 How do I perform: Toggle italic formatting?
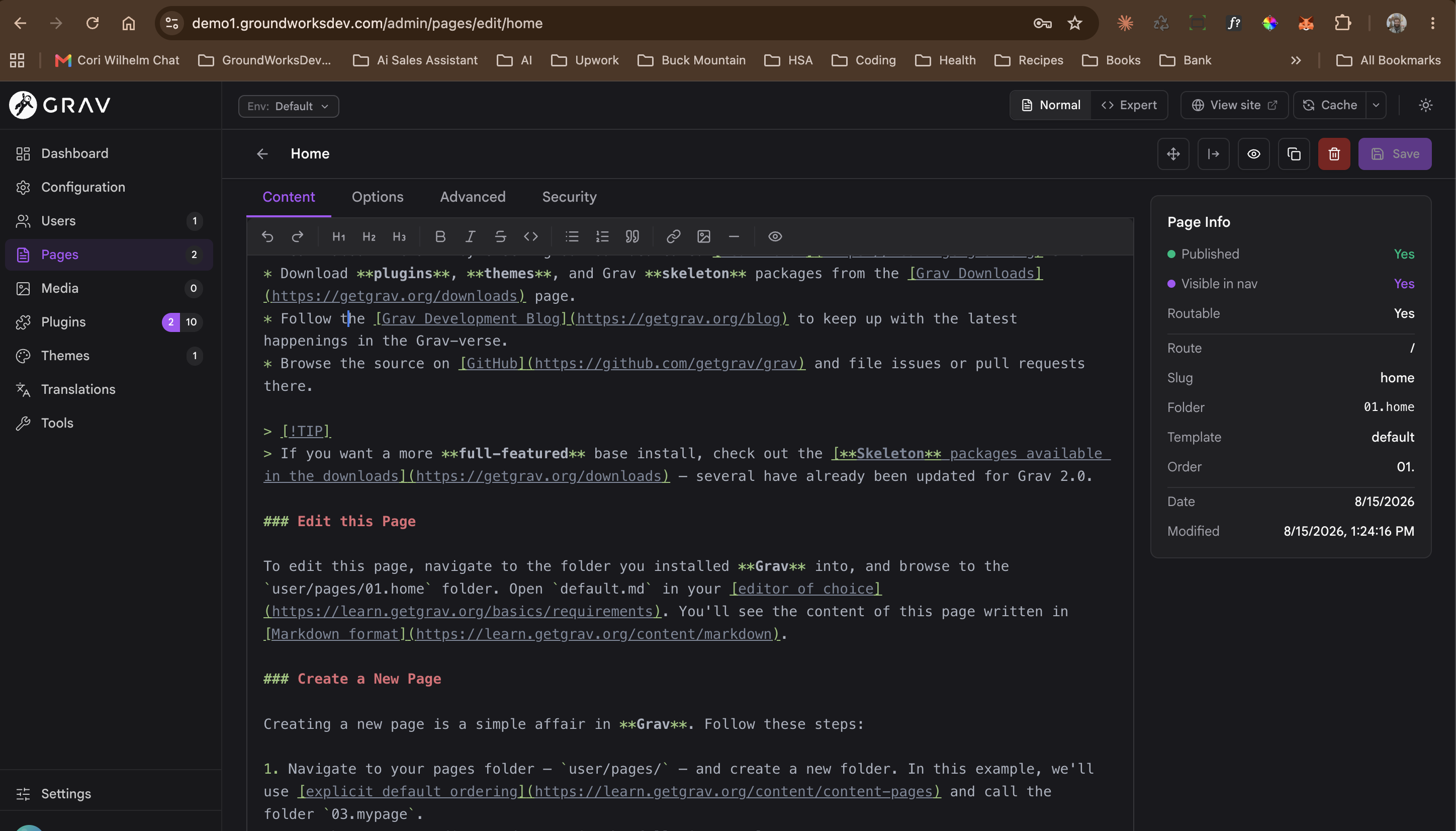(x=471, y=236)
